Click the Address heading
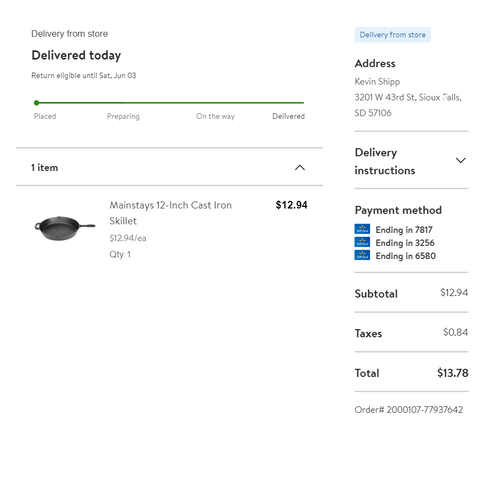This screenshot has width=500, height=486. 375,63
